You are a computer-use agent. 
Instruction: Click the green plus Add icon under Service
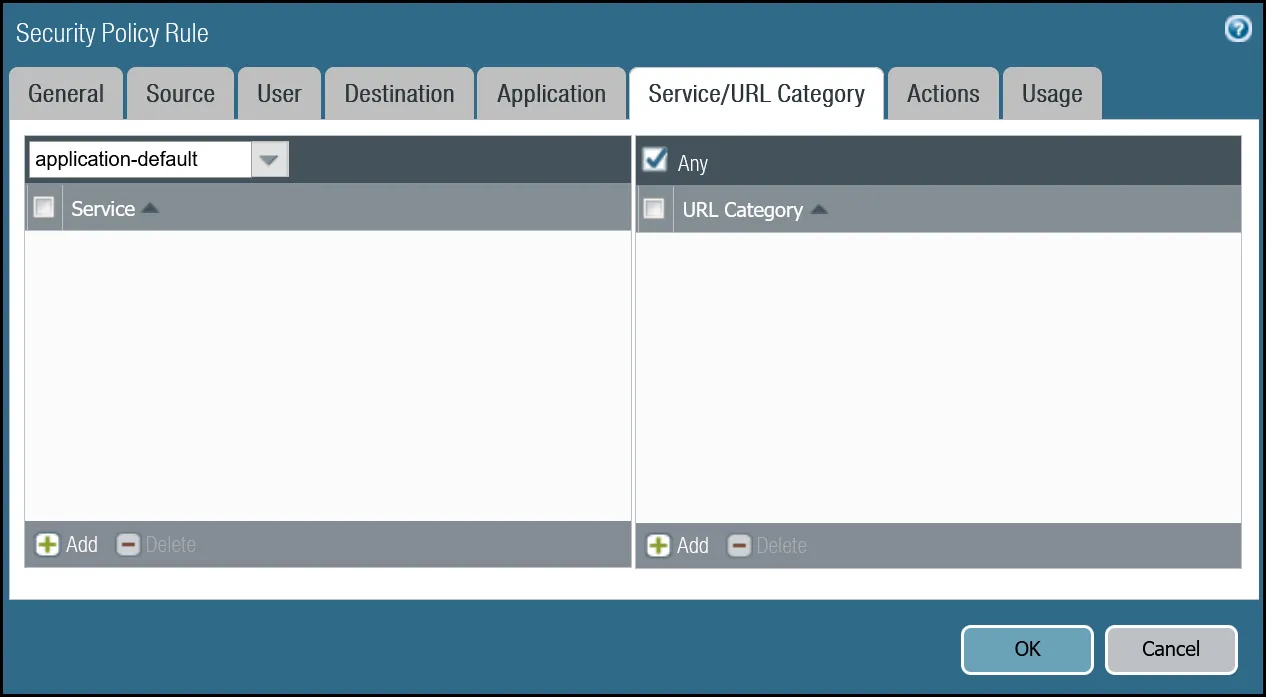coord(48,544)
